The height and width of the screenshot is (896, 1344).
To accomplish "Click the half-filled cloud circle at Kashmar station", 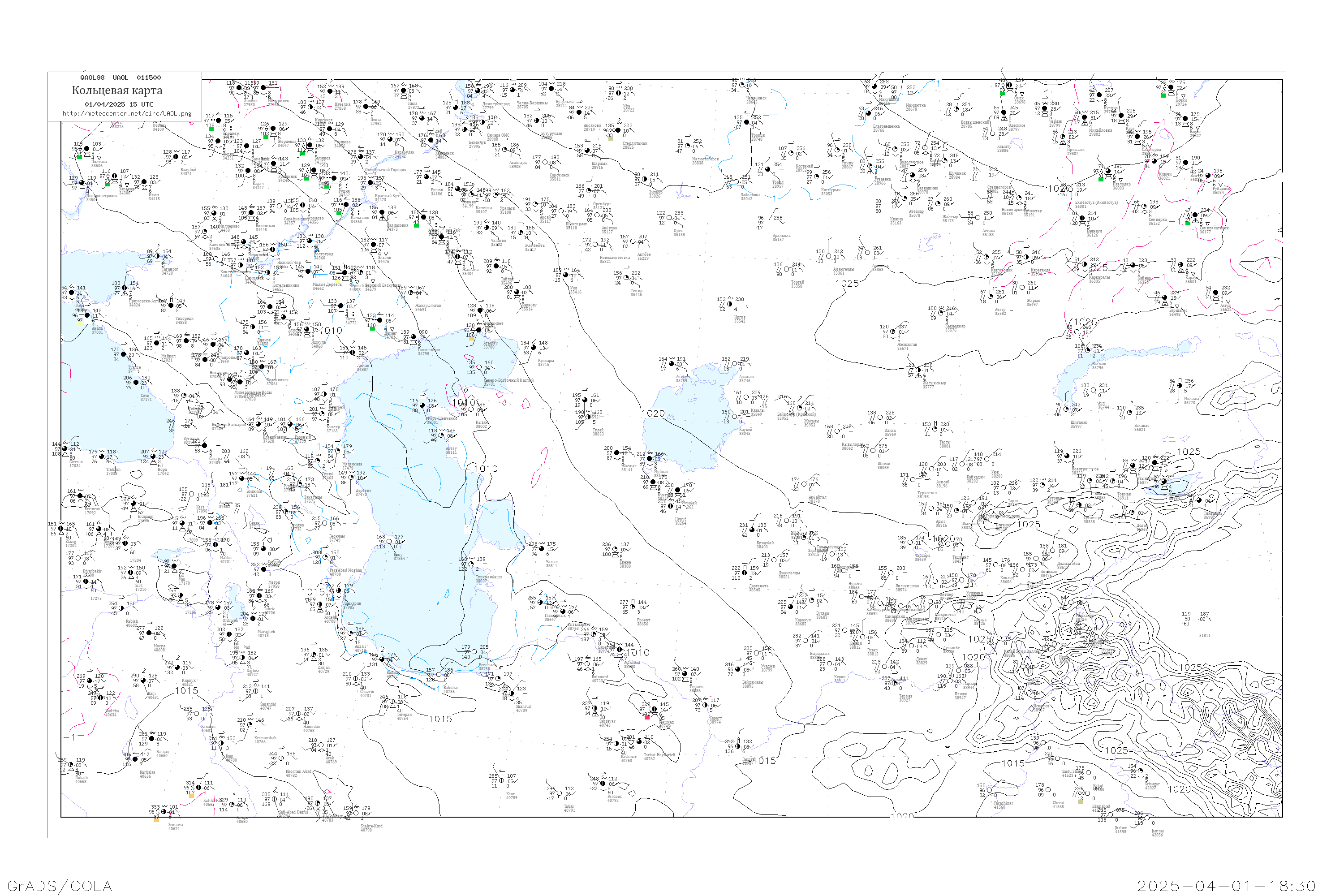I will coord(616,744).
